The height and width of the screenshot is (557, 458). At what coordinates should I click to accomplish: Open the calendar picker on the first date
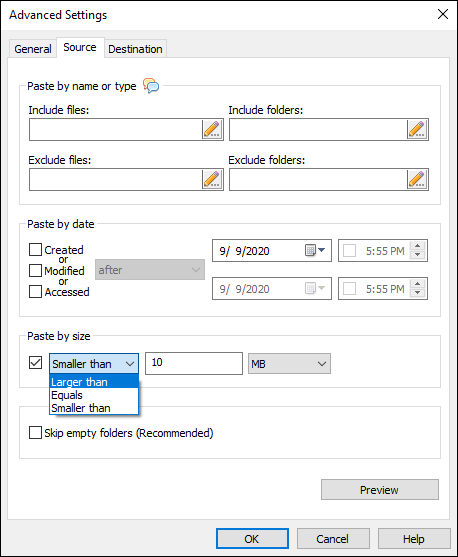coord(315,250)
